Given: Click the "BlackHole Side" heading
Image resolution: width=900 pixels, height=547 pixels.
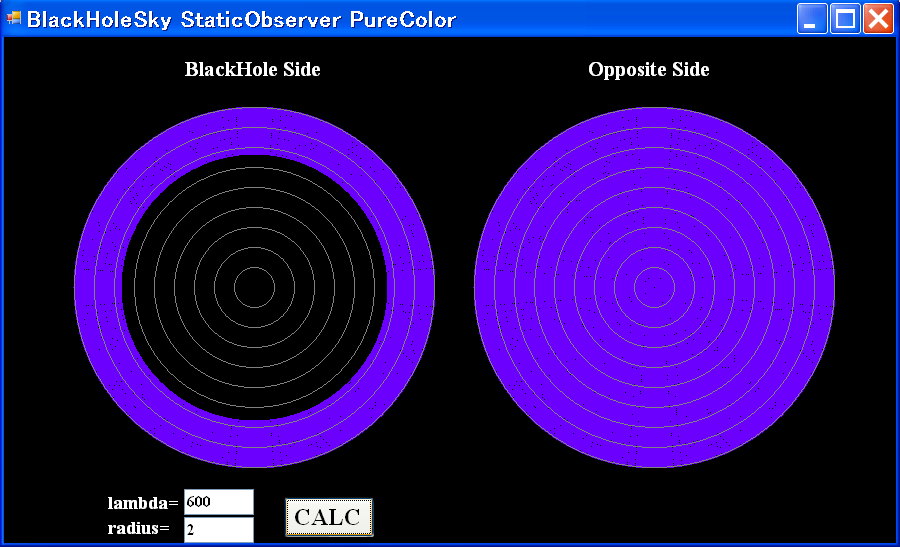Looking at the screenshot, I should pos(253,69).
